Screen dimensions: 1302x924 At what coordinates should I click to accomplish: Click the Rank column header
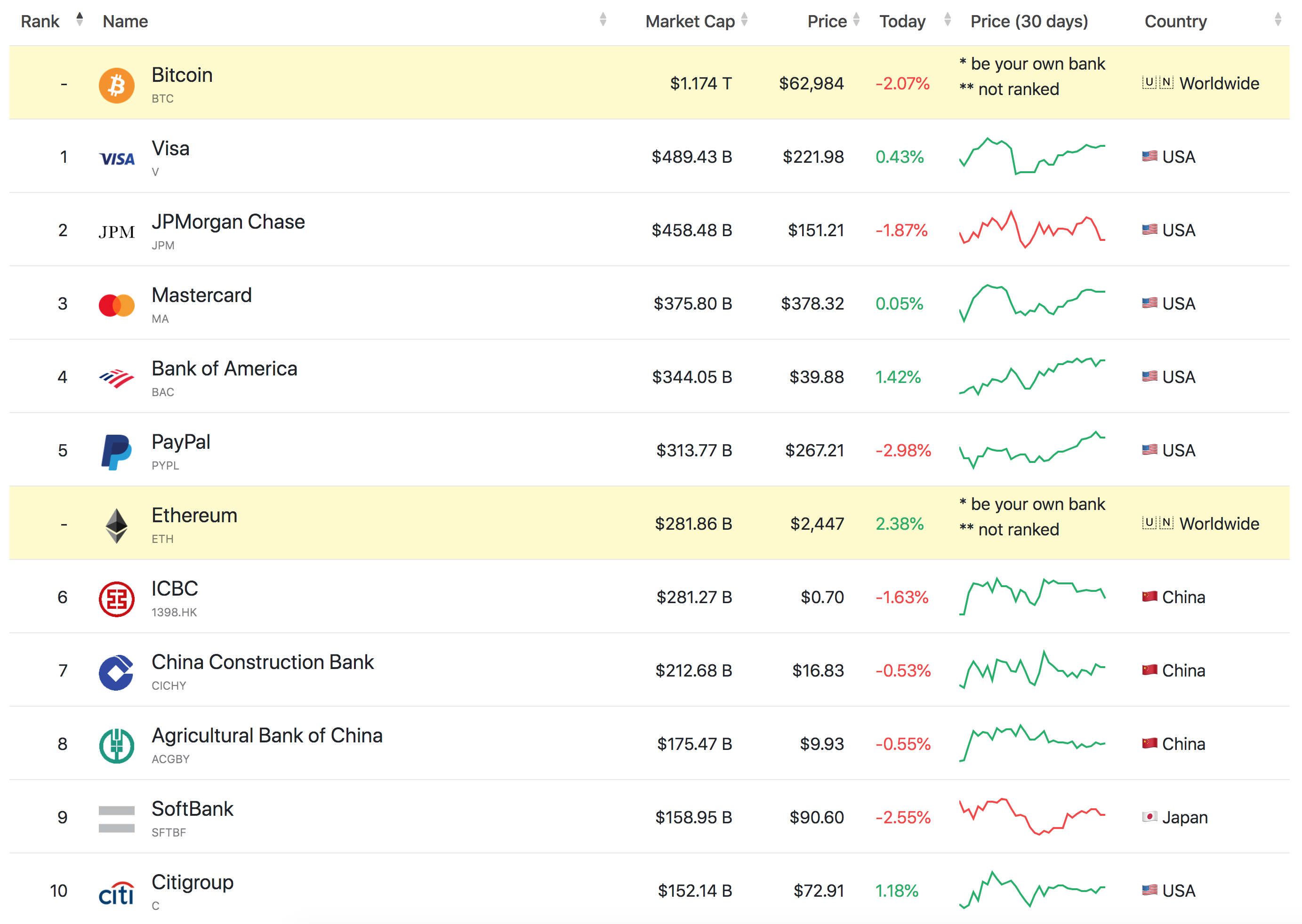[40, 22]
